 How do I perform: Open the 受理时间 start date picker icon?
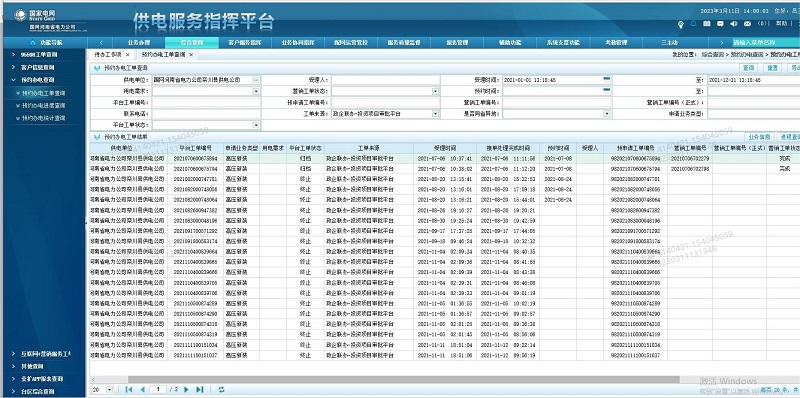[x=606, y=79]
